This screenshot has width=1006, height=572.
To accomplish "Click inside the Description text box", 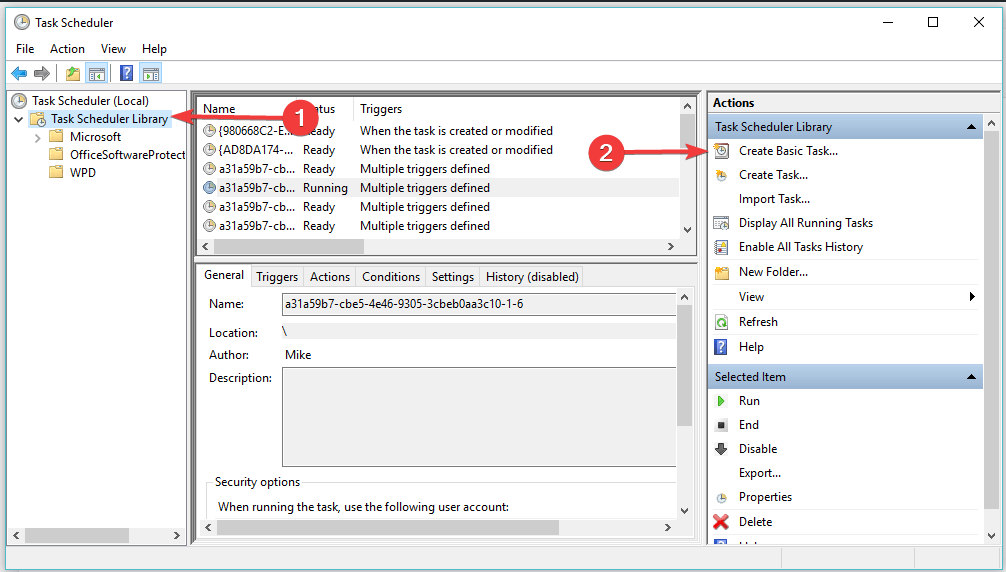I will pyautogui.click(x=479, y=417).
